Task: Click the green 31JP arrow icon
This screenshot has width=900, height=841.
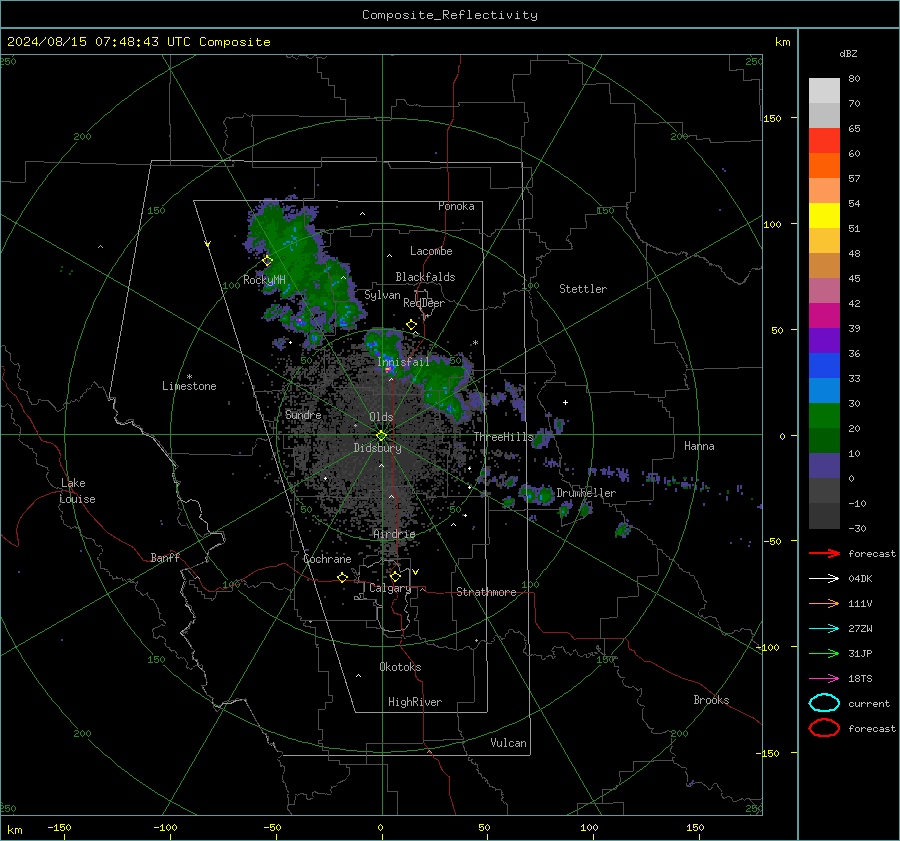Action: (x=824, y=653)
